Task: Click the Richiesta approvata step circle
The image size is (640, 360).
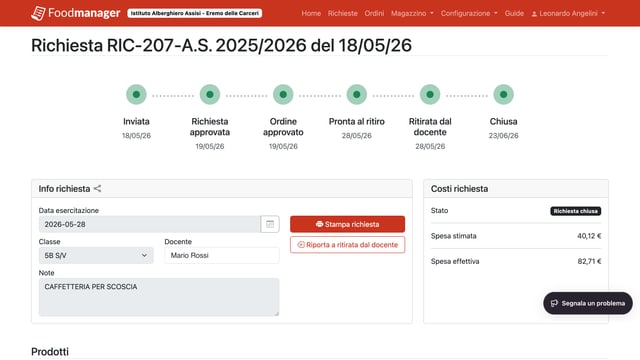Action: [210, 95]
